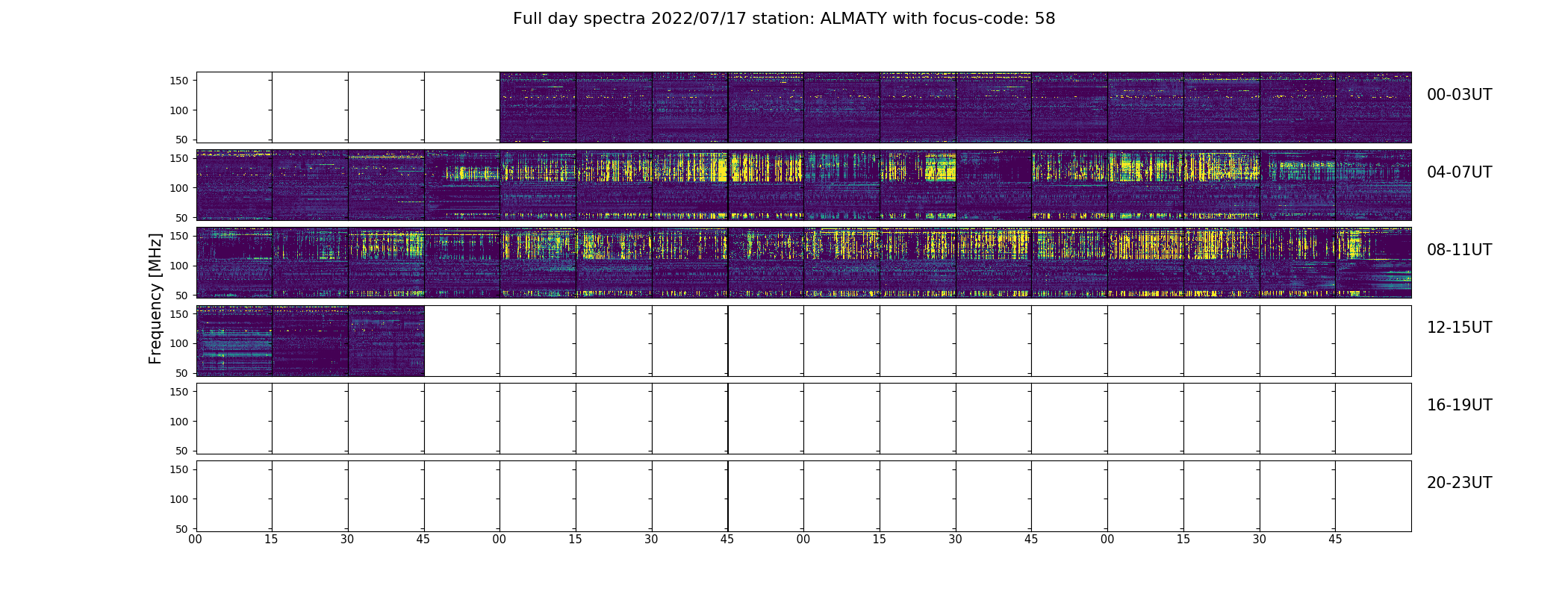Click the '04-07UT' row label
1568x597 pixels.
pyautogui.click(x=1459, y=172)
